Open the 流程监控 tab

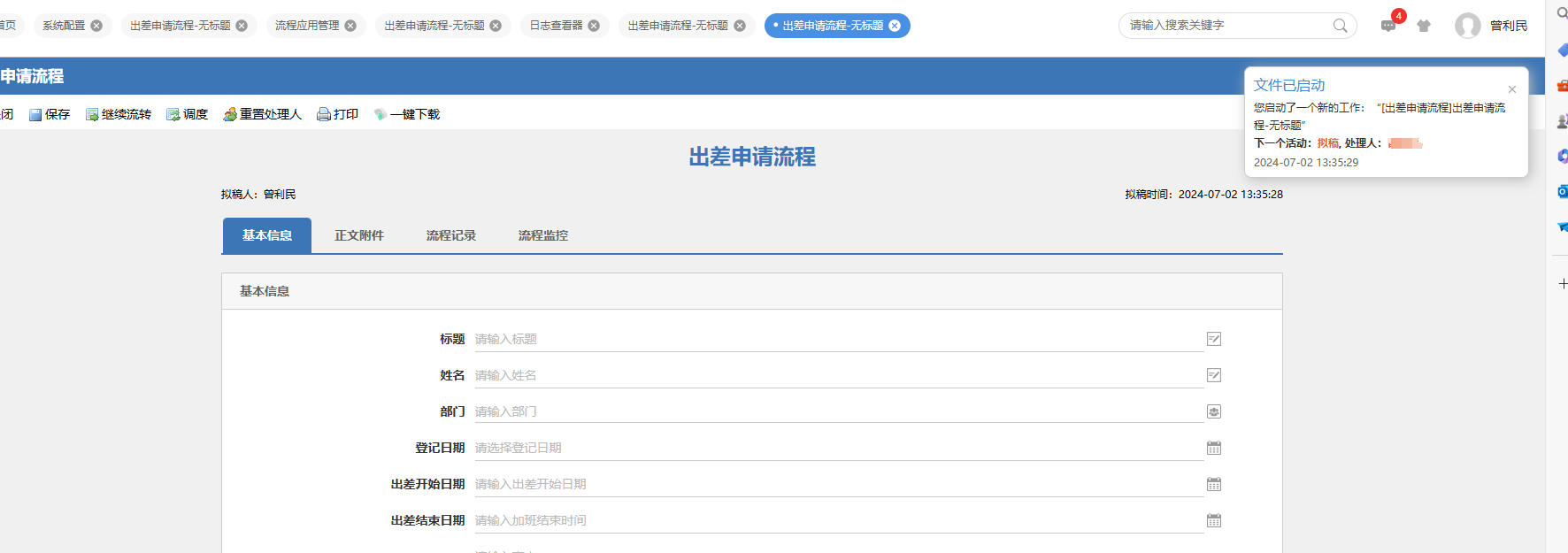[543, 235]
